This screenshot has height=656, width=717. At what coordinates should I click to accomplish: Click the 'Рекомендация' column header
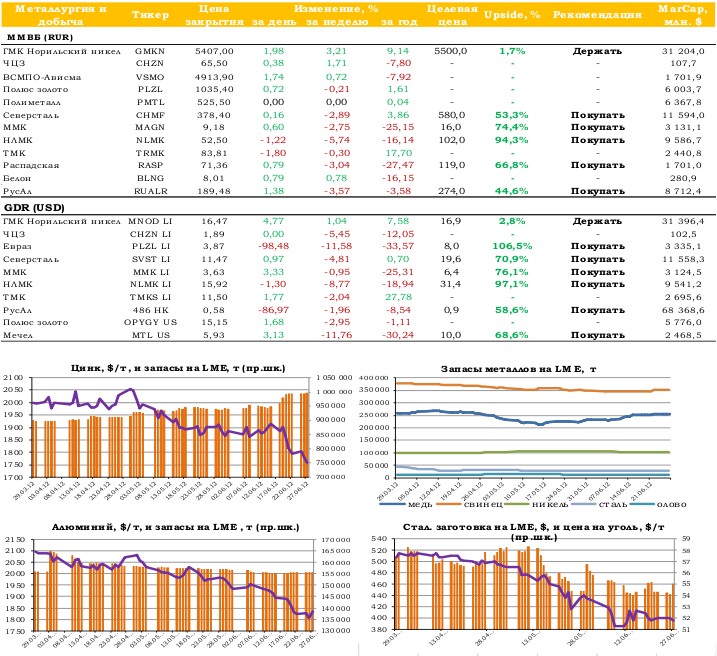(597, 15)
